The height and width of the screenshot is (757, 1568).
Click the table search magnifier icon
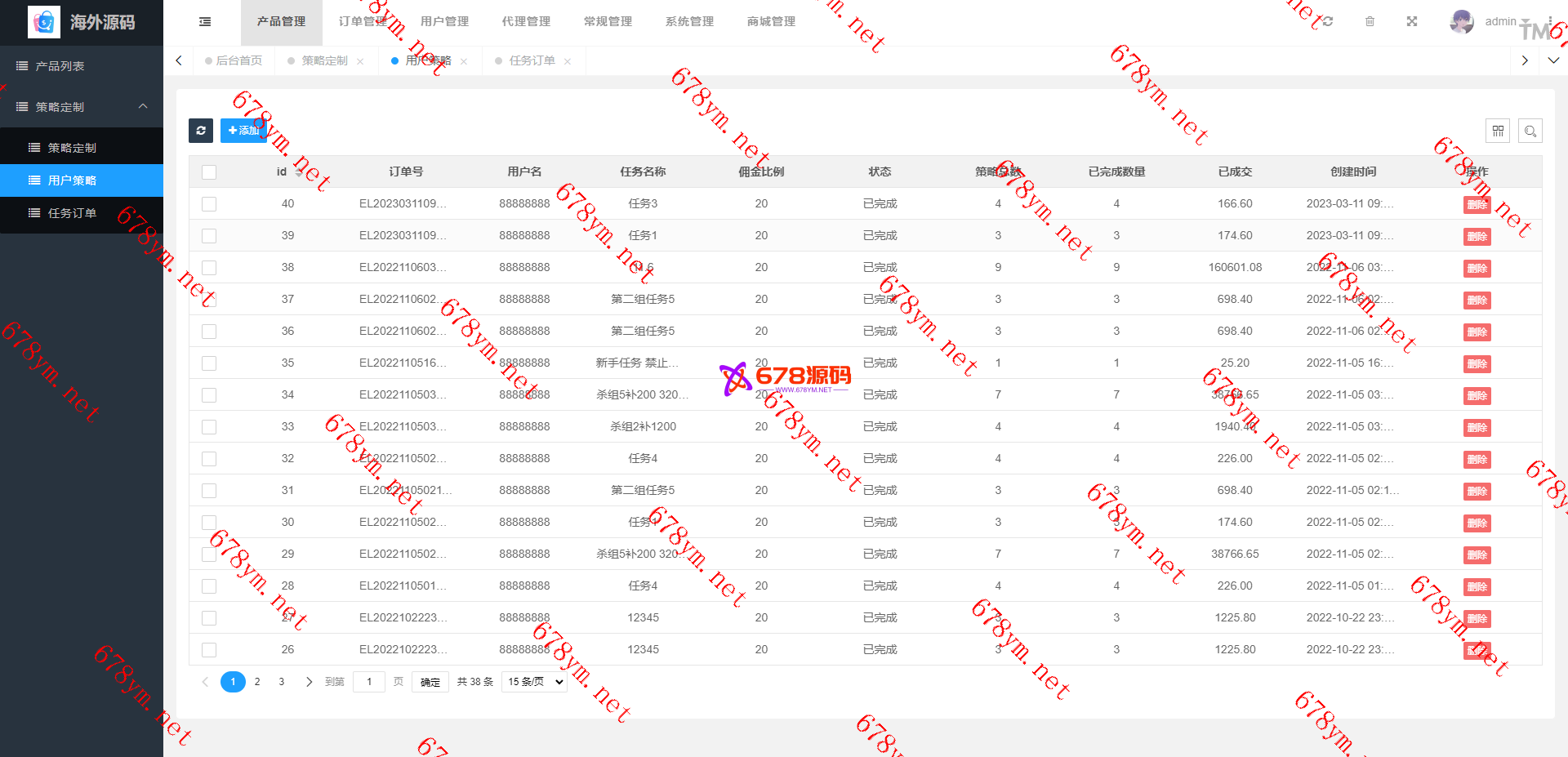[x=1530, y=131]
